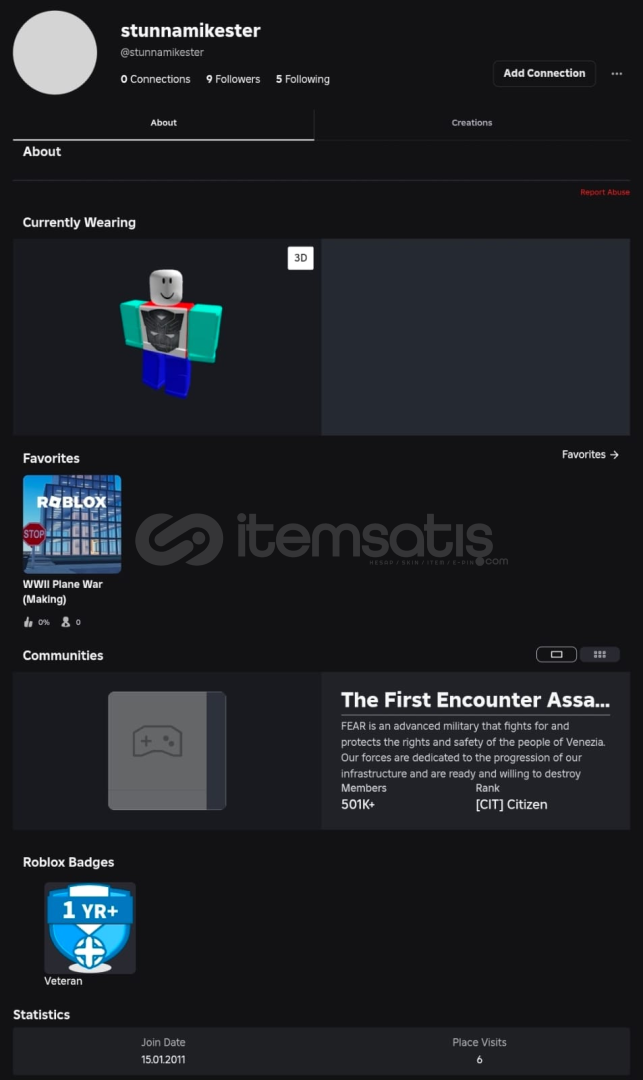Open the three-dot more options menu
Image resolution: width=643 pixels, height=1080 pixels.
pyautogui.click(x=616, y=73)
